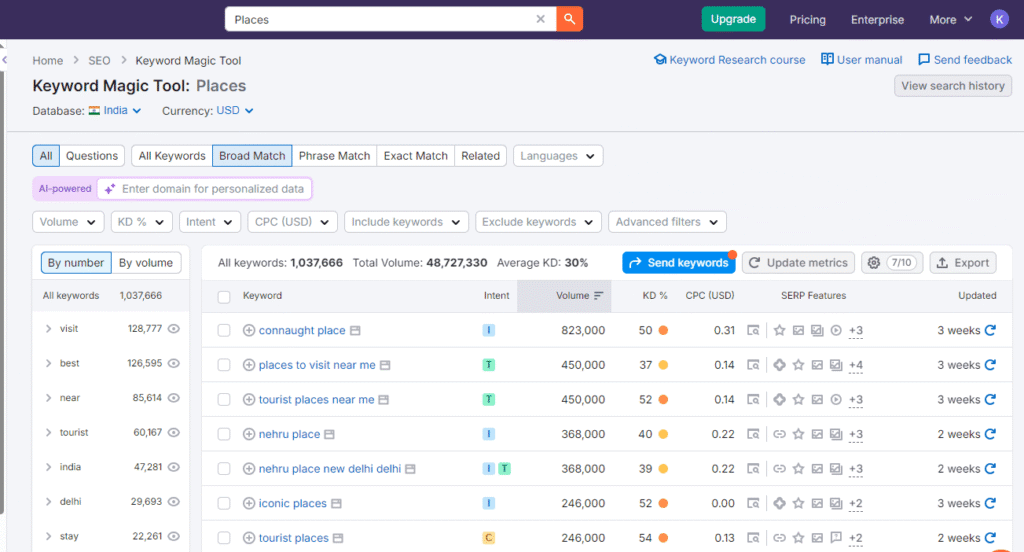This screenshot has width=1024, height=552.
Task: Expand the tourist keyword group
Action: (x=48, y=433)
